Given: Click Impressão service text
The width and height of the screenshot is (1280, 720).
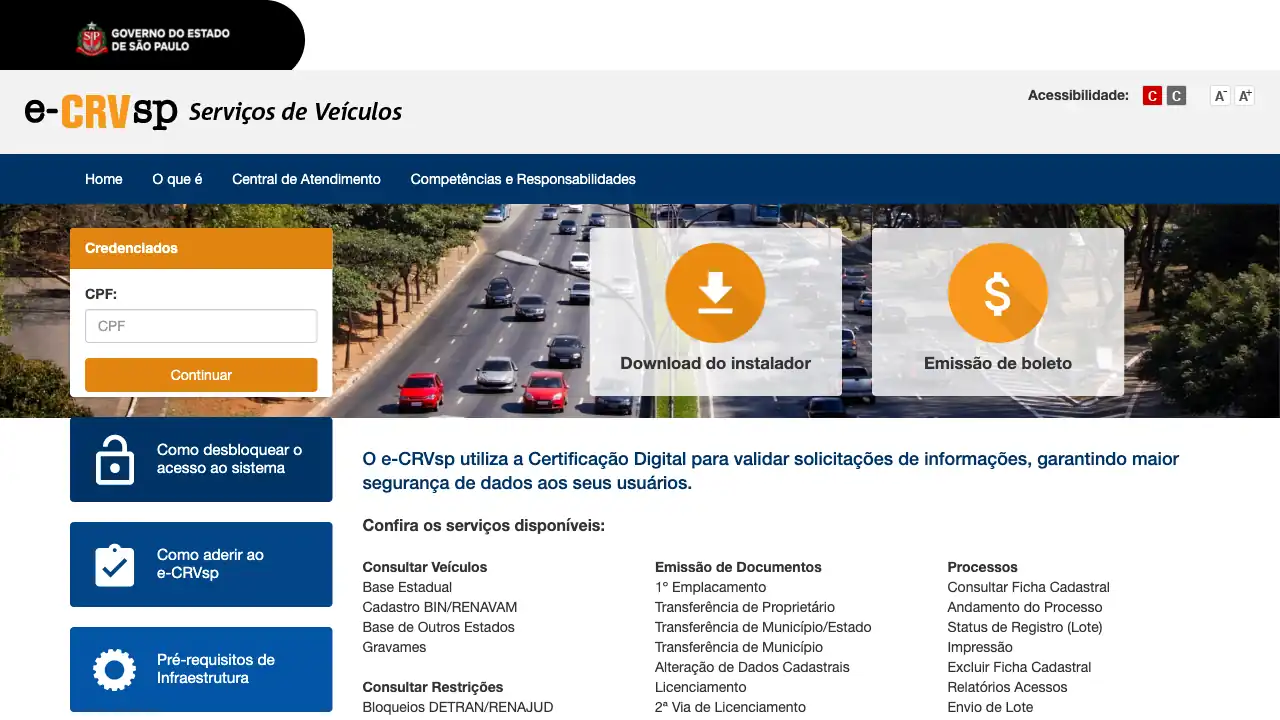Looking at the screenshot, I should point(980,647).
